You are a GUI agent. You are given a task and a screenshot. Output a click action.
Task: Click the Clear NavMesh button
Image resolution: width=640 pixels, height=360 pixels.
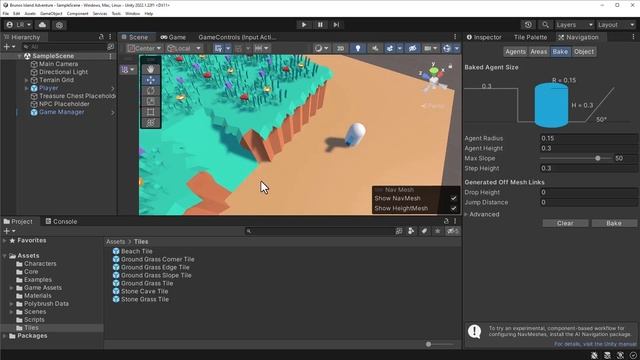pos(565,223)
